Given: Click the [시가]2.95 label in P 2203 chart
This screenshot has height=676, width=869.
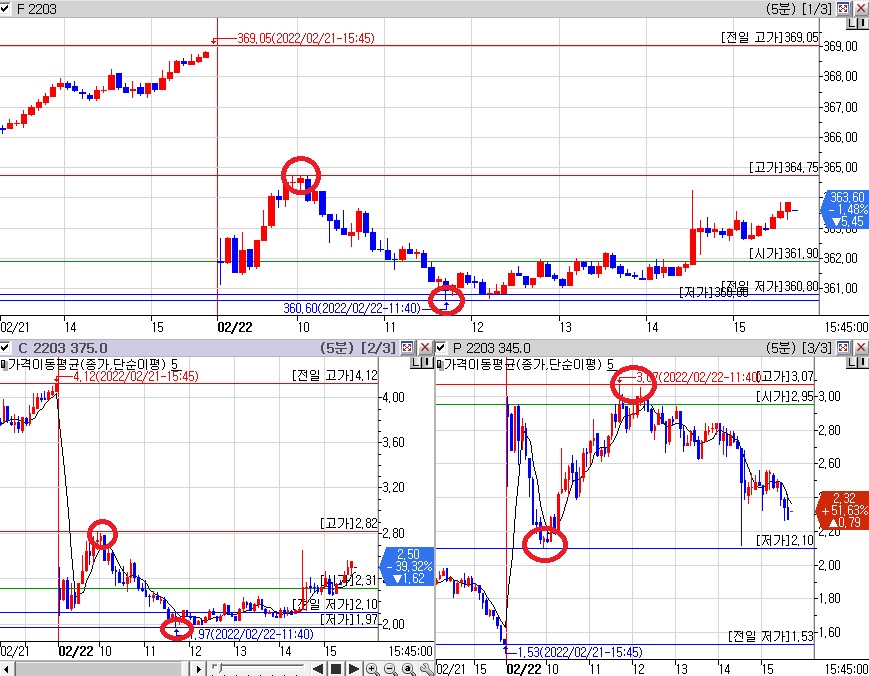Looking at the screenshot, I should 785,397.
